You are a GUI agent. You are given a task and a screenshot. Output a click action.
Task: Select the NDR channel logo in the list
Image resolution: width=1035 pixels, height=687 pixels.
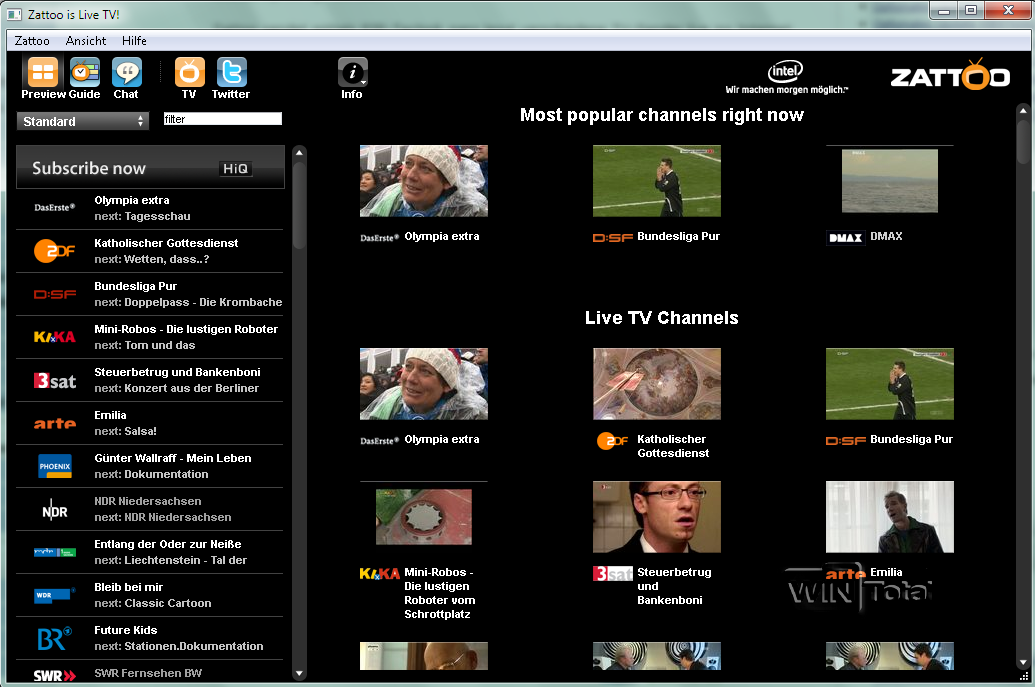click(55, 511)
